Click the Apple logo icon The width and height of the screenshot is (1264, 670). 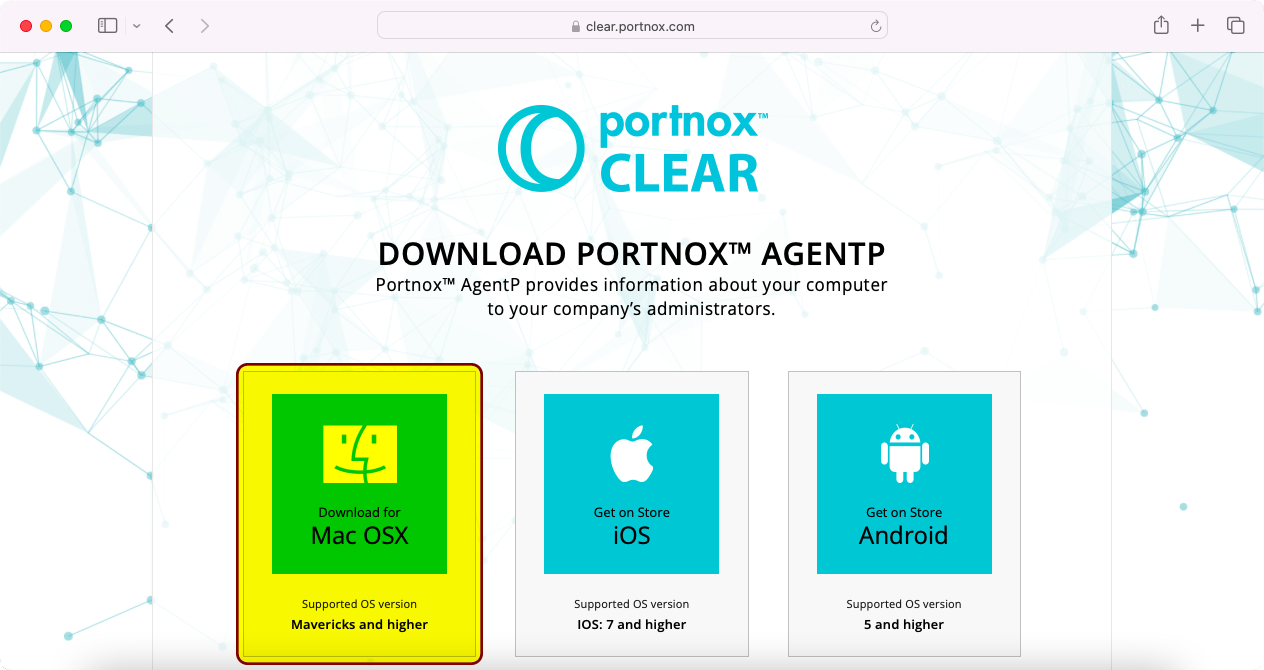click(x=631, y=454)
